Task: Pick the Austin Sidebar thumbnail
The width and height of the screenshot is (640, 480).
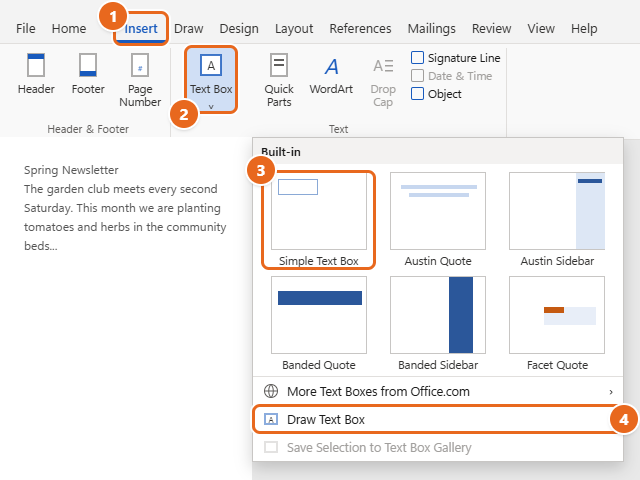Action: point(557,211)
